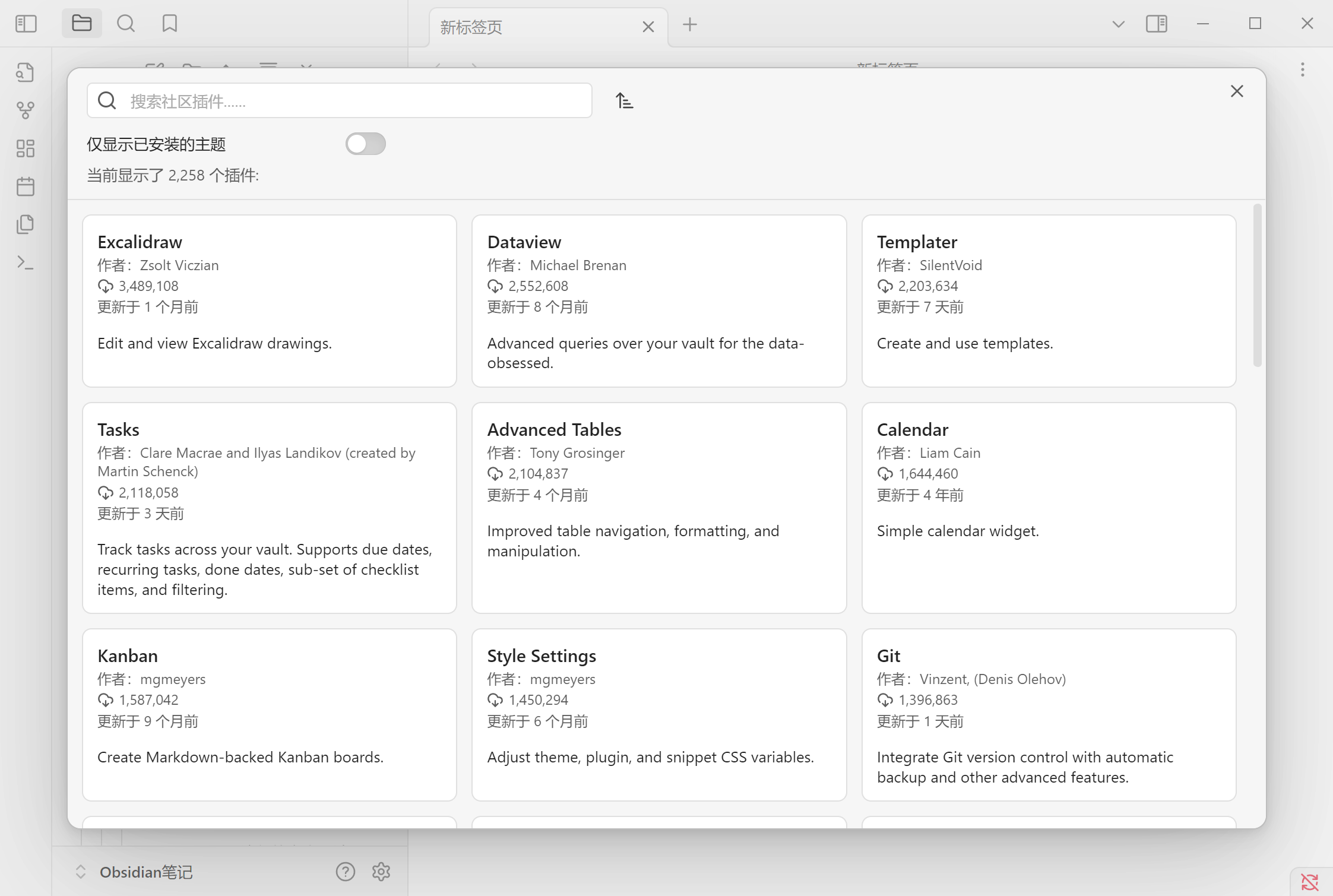Image resolution: width=1333 pixels, height=896 pixels.
Task: Open bookmarks via the bookmark icon
Action: [170, 24]
